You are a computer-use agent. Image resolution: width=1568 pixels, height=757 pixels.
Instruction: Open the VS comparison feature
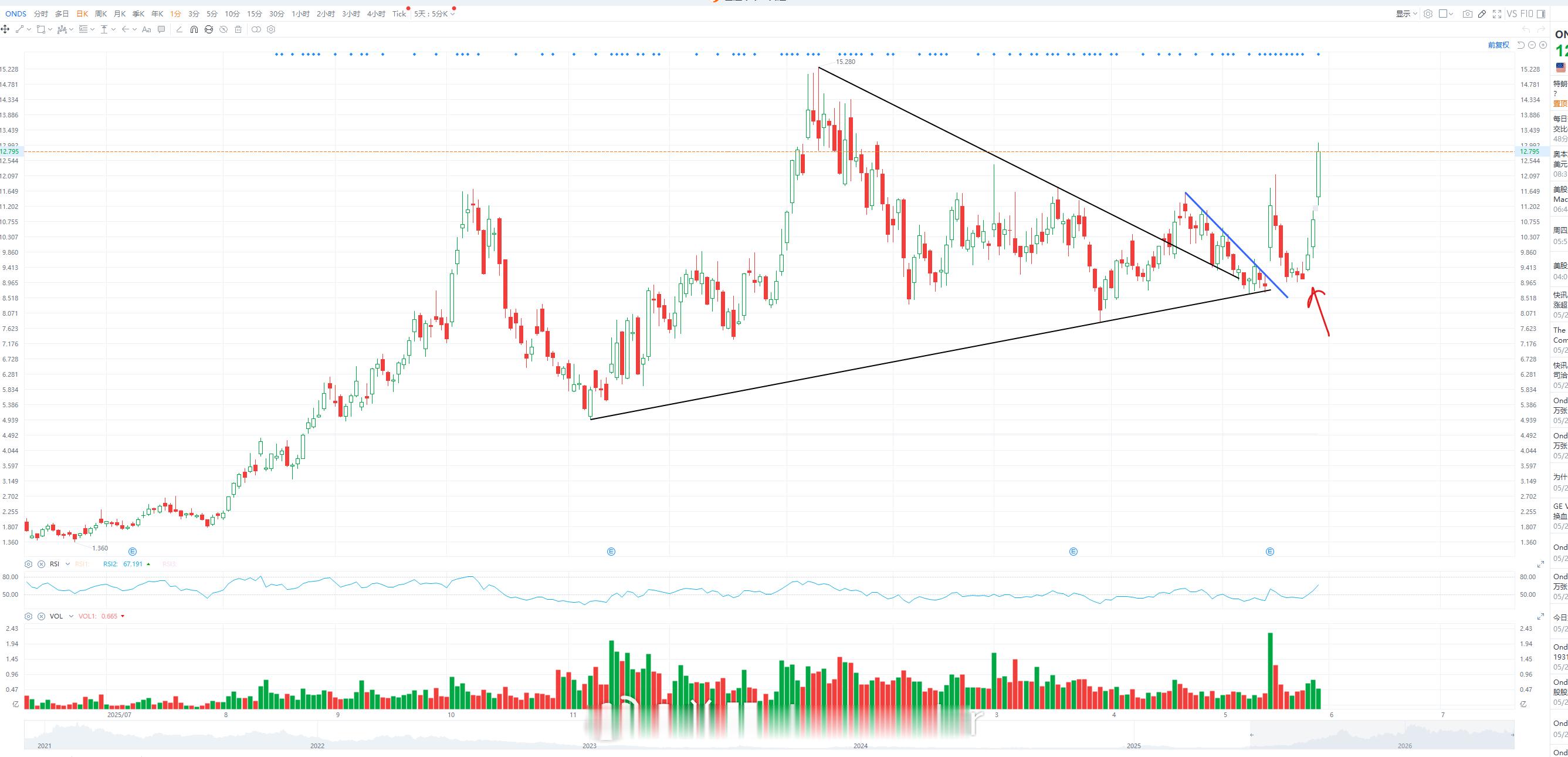[x=1511, y=13]
